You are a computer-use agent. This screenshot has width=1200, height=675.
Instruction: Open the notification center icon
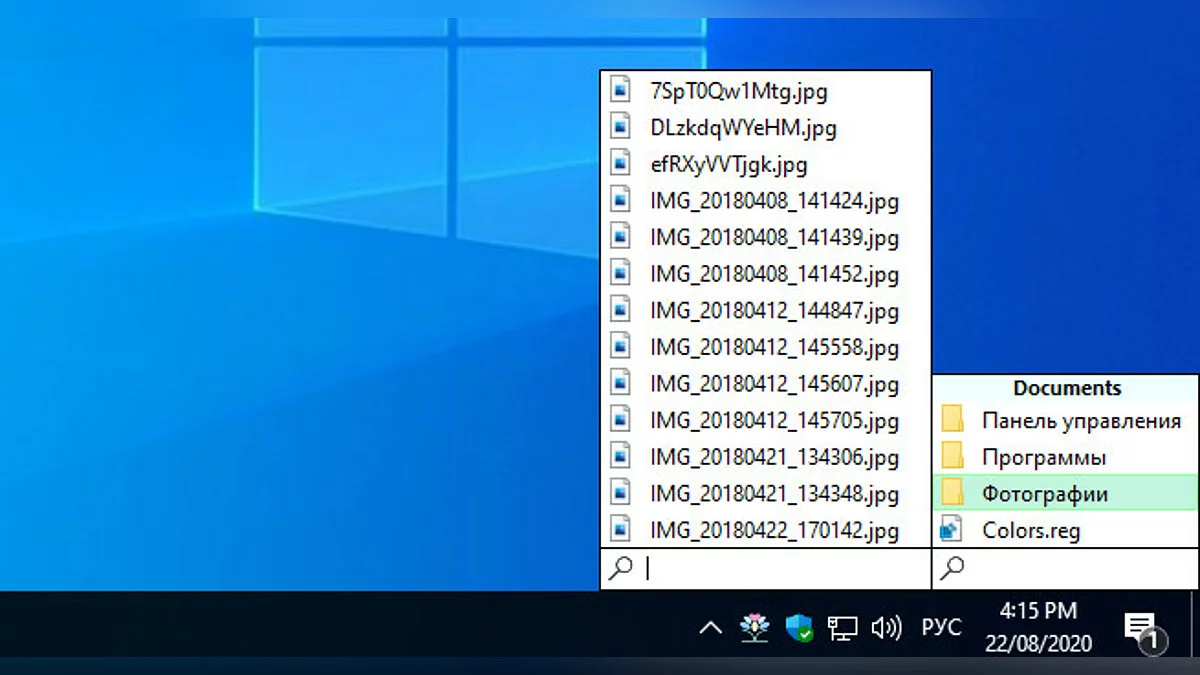click(x=1140, y=629)
